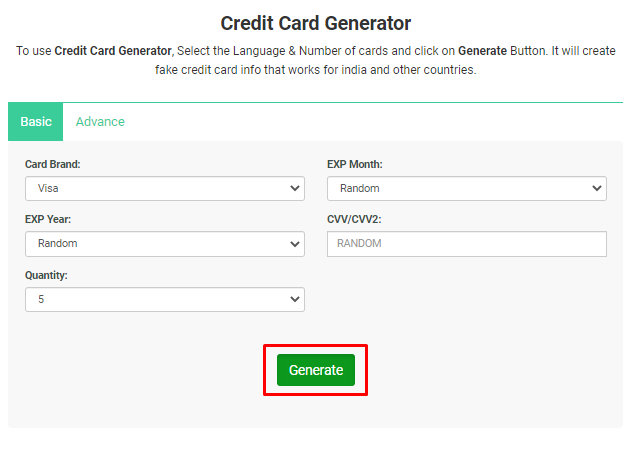
Task: Click the chevron arrow in EXP Month select
Action: [597, 189]
